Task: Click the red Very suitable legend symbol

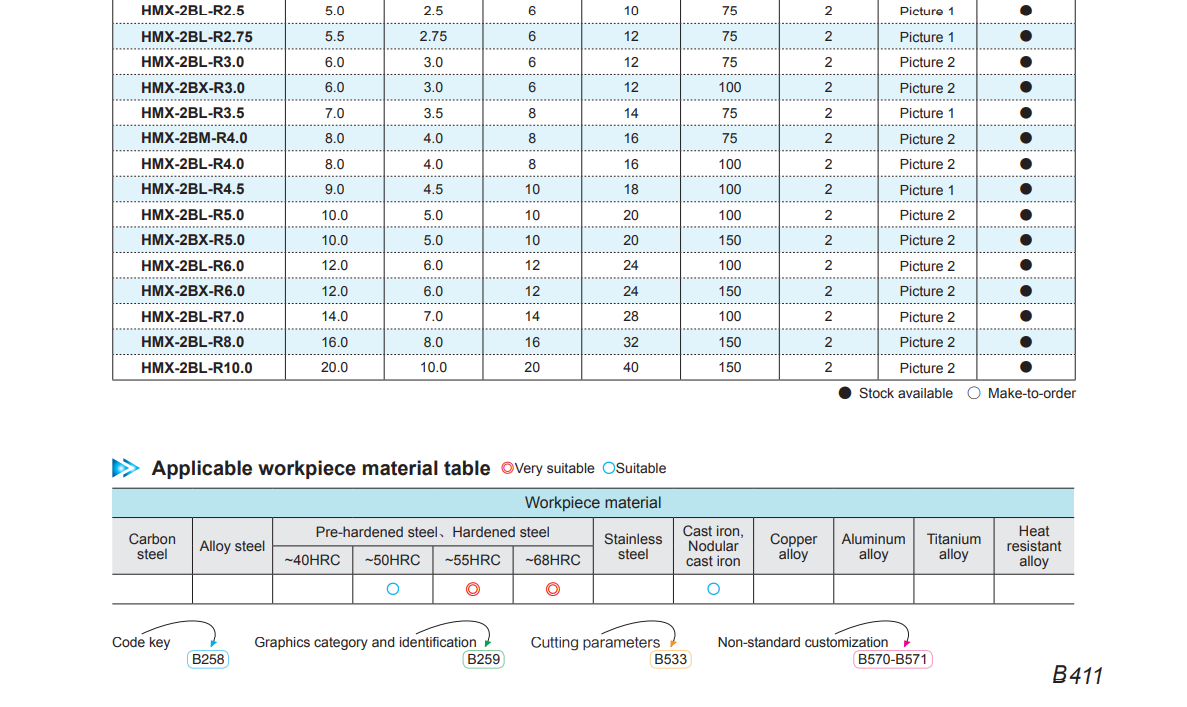Action: (x=507, y=468)
